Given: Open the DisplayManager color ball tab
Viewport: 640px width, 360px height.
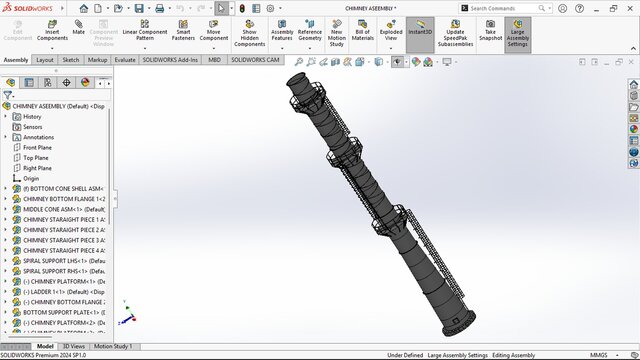Looking at the screenshot, I should click(85, 82).
